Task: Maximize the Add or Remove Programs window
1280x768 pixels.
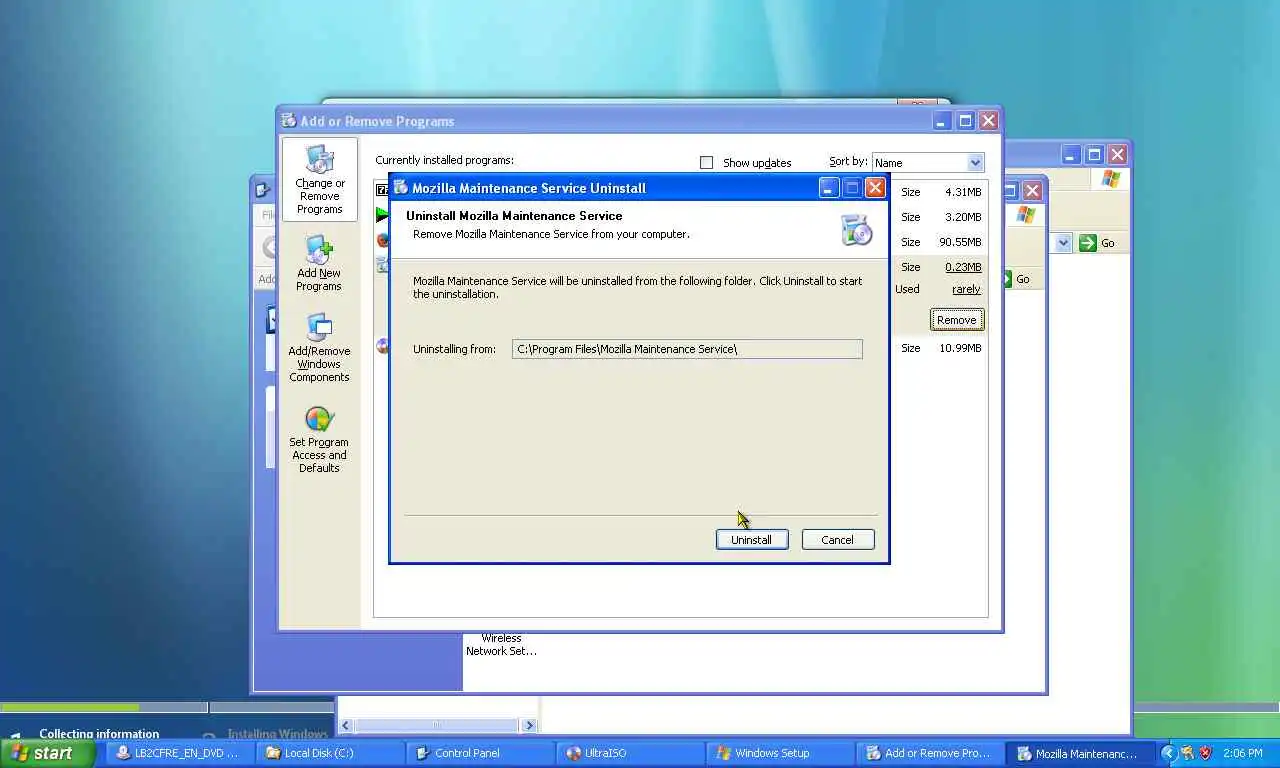Action: 965,121
